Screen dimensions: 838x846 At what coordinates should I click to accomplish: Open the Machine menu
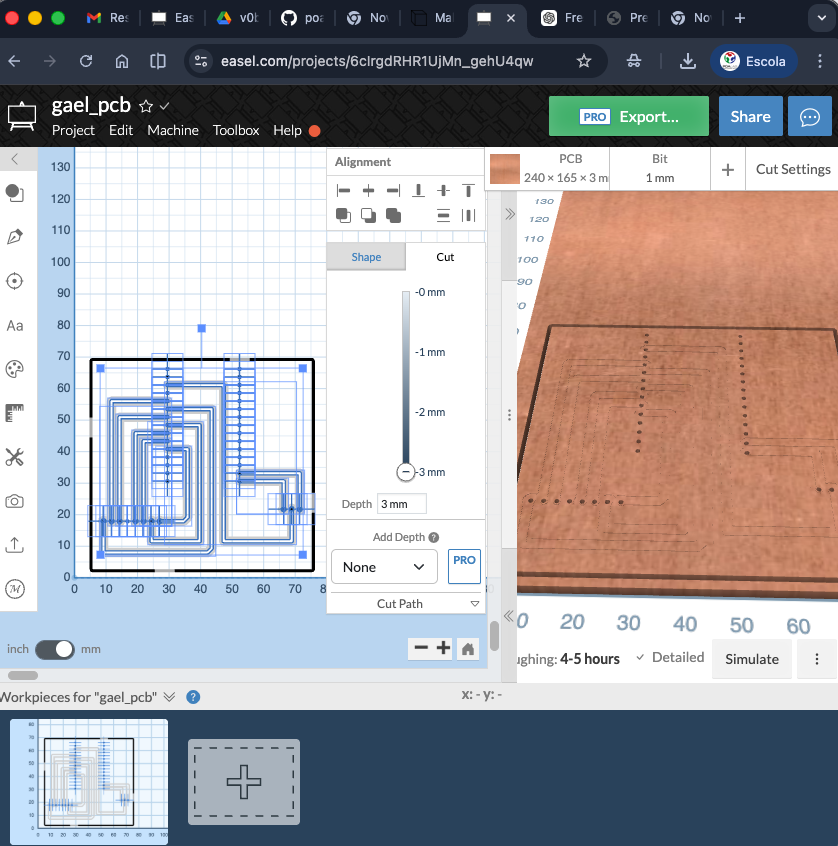pos(173,131)
